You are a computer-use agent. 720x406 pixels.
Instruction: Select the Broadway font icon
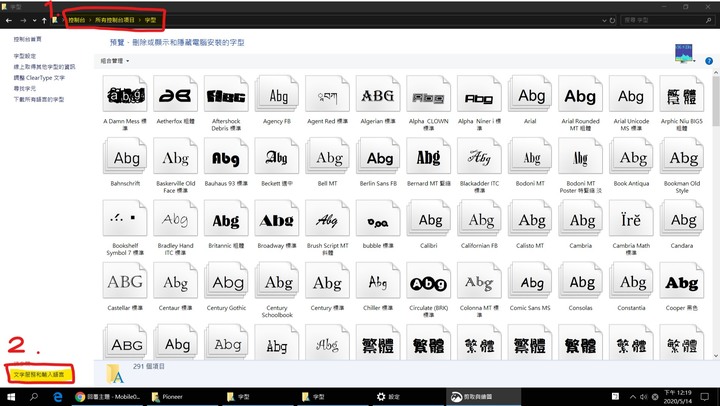[x=277, y=219]
